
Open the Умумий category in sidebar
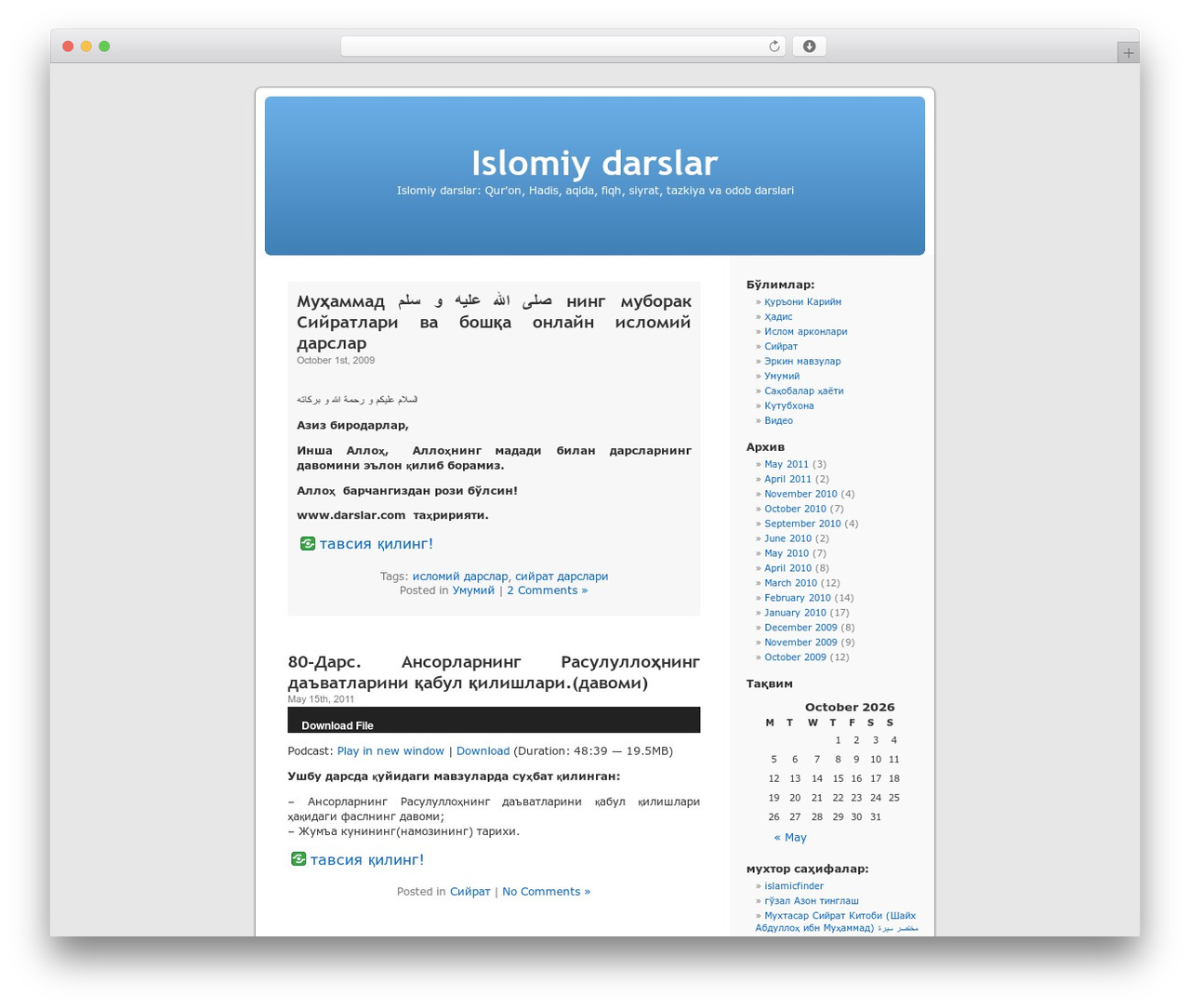pyautogui.click(x=782, y=376)
